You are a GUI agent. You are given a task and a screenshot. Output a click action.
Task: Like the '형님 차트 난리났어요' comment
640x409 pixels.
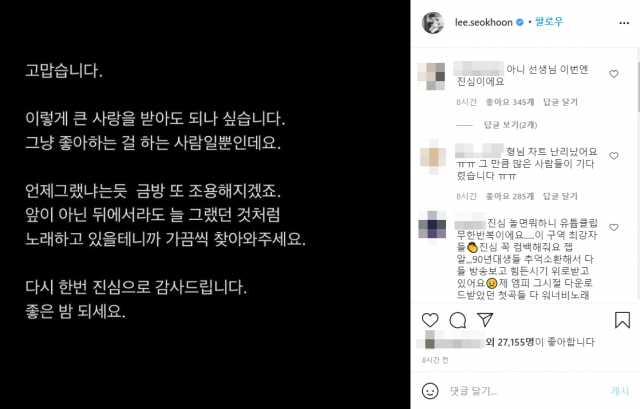click(613, 156)
